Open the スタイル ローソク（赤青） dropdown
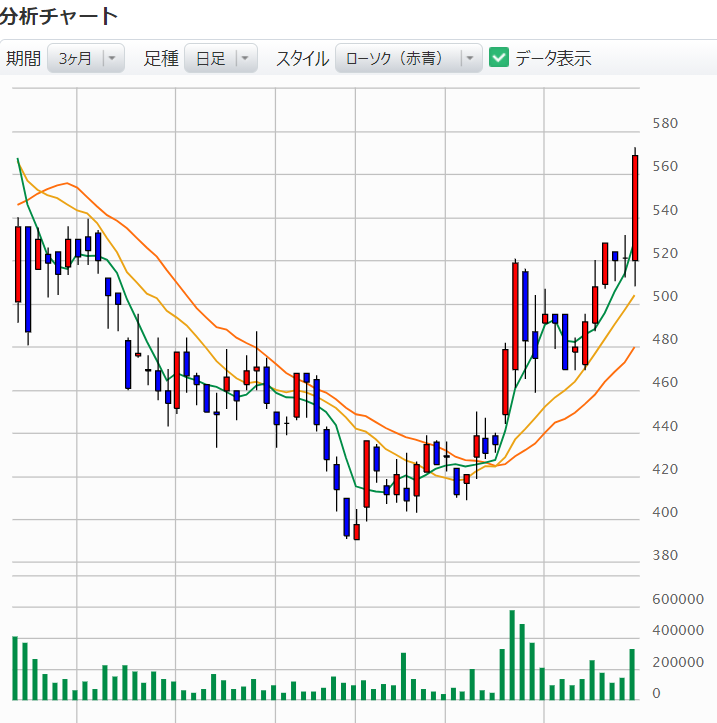Image resolution: width=717 pixels, height=723 pixels. [409, 59]
